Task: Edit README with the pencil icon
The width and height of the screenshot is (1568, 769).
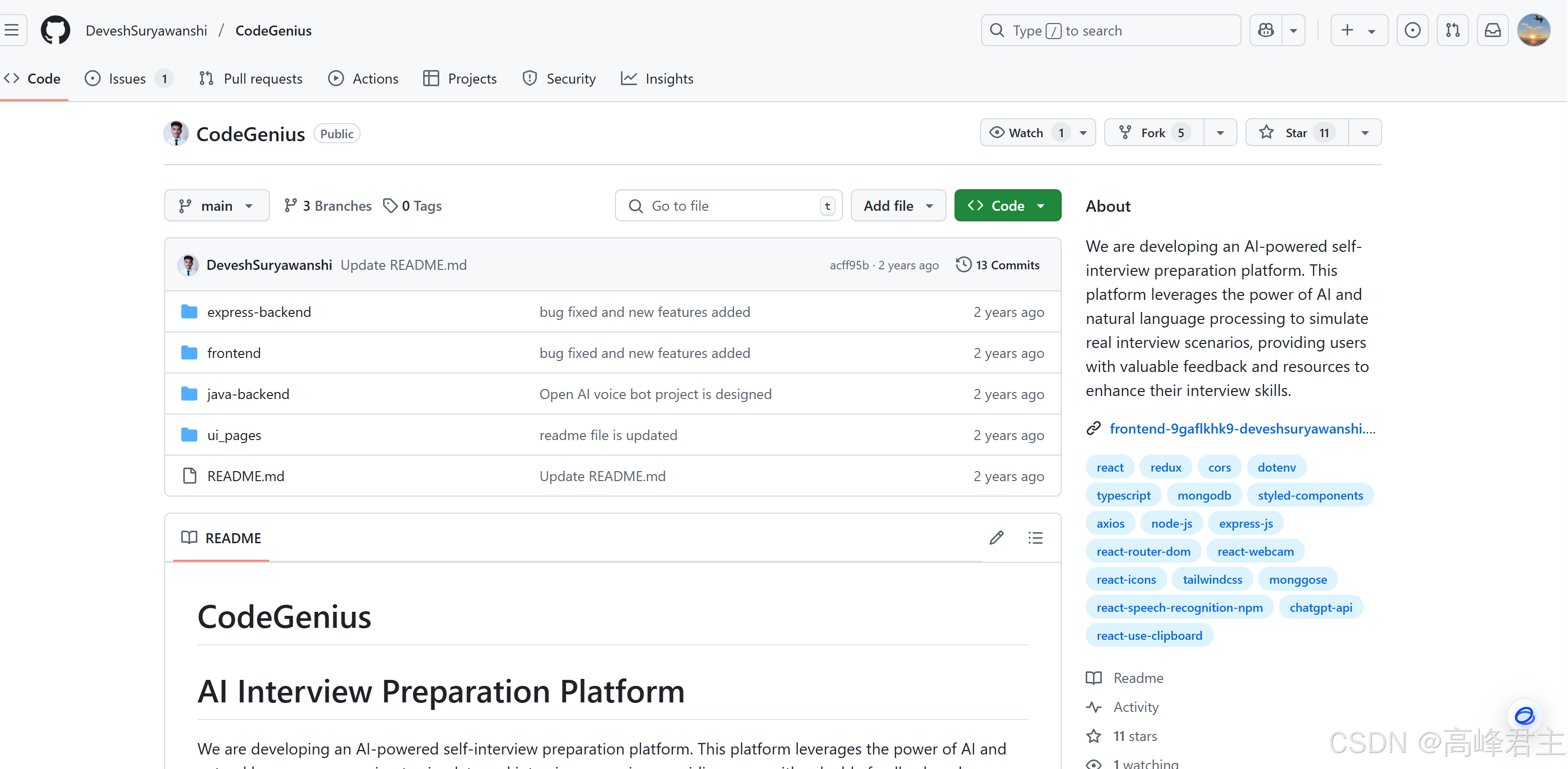Action: (997, 538)
